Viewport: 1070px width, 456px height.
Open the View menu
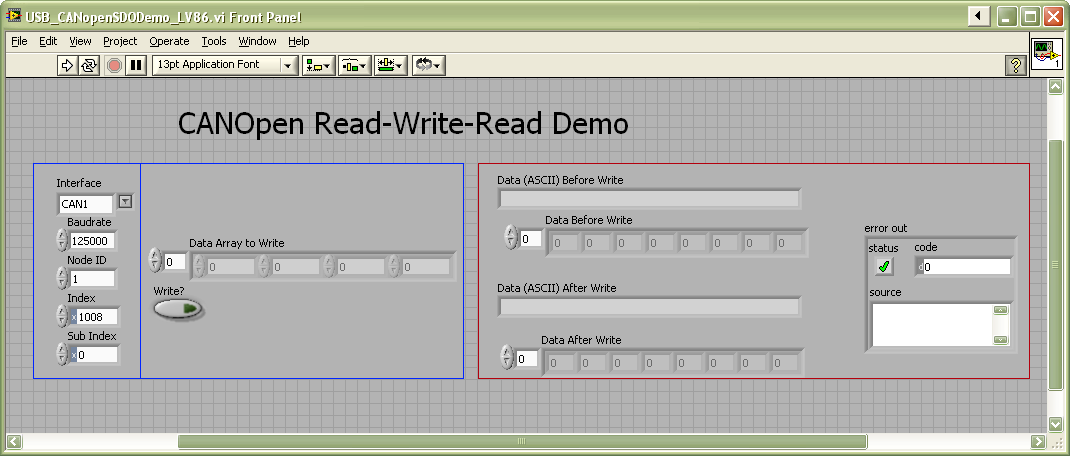pyautogui.click(x=81, y=41)
